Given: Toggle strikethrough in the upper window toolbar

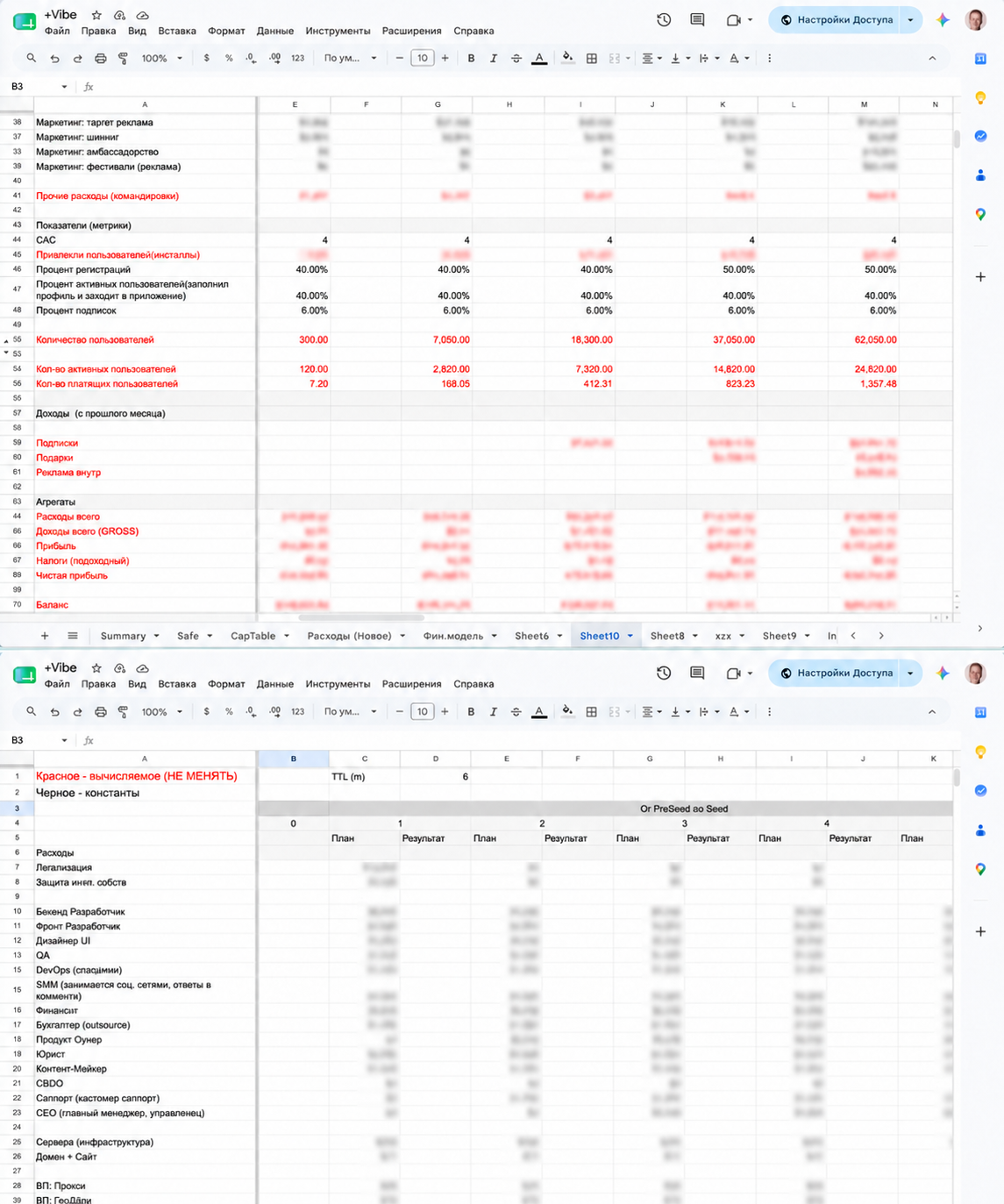Looking at the screenshot, I should point(516,59).
